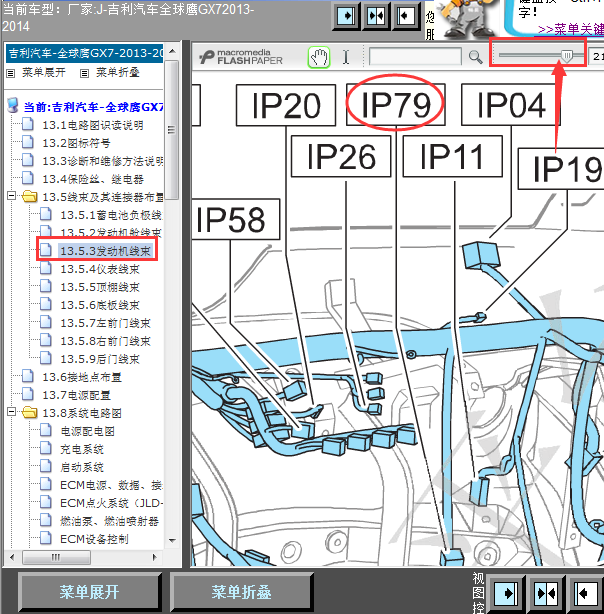This screenshot has width=604, height=614.
Task: Open the >>菜单关键 link
Action: (571, 29)
